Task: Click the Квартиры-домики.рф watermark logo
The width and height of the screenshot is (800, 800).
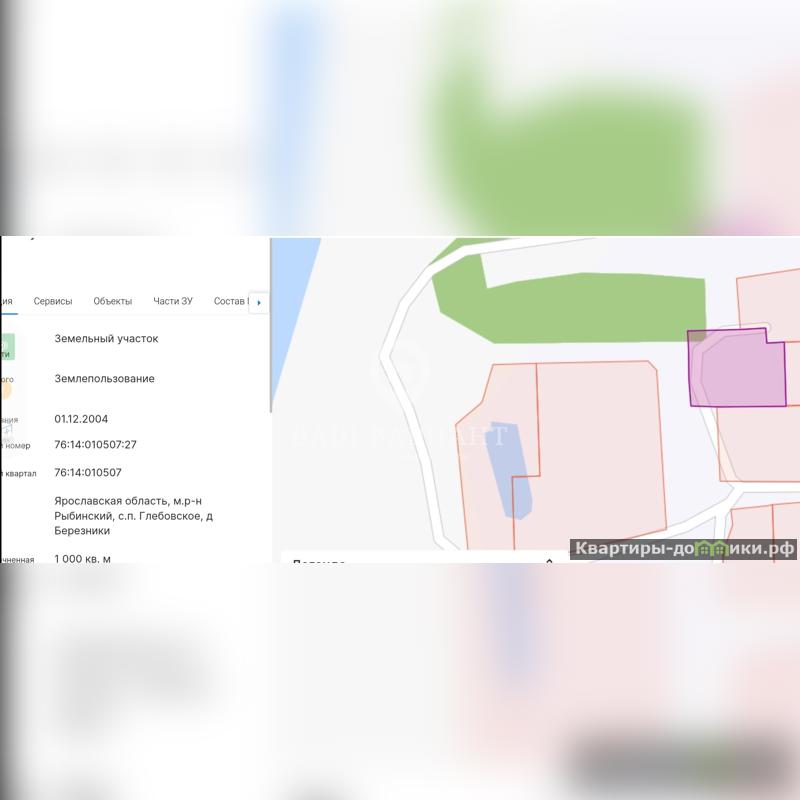Action: click(x=684, y=549)
